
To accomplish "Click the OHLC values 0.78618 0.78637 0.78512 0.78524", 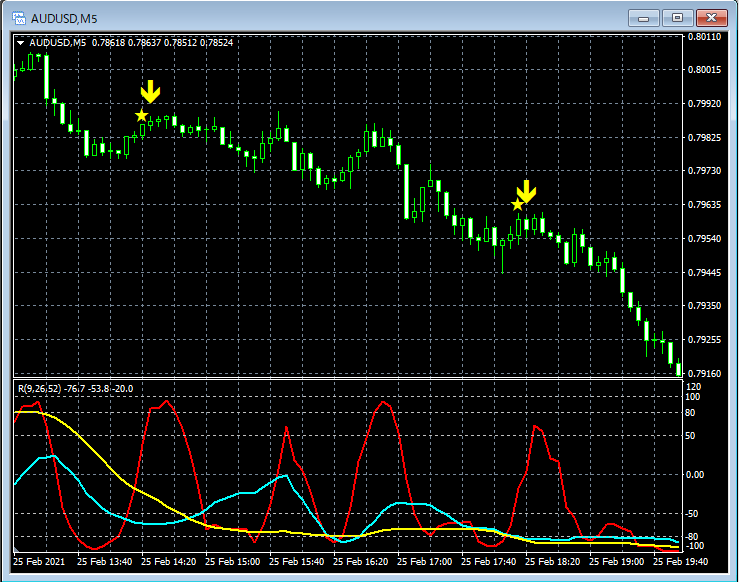I will point(162,43).
